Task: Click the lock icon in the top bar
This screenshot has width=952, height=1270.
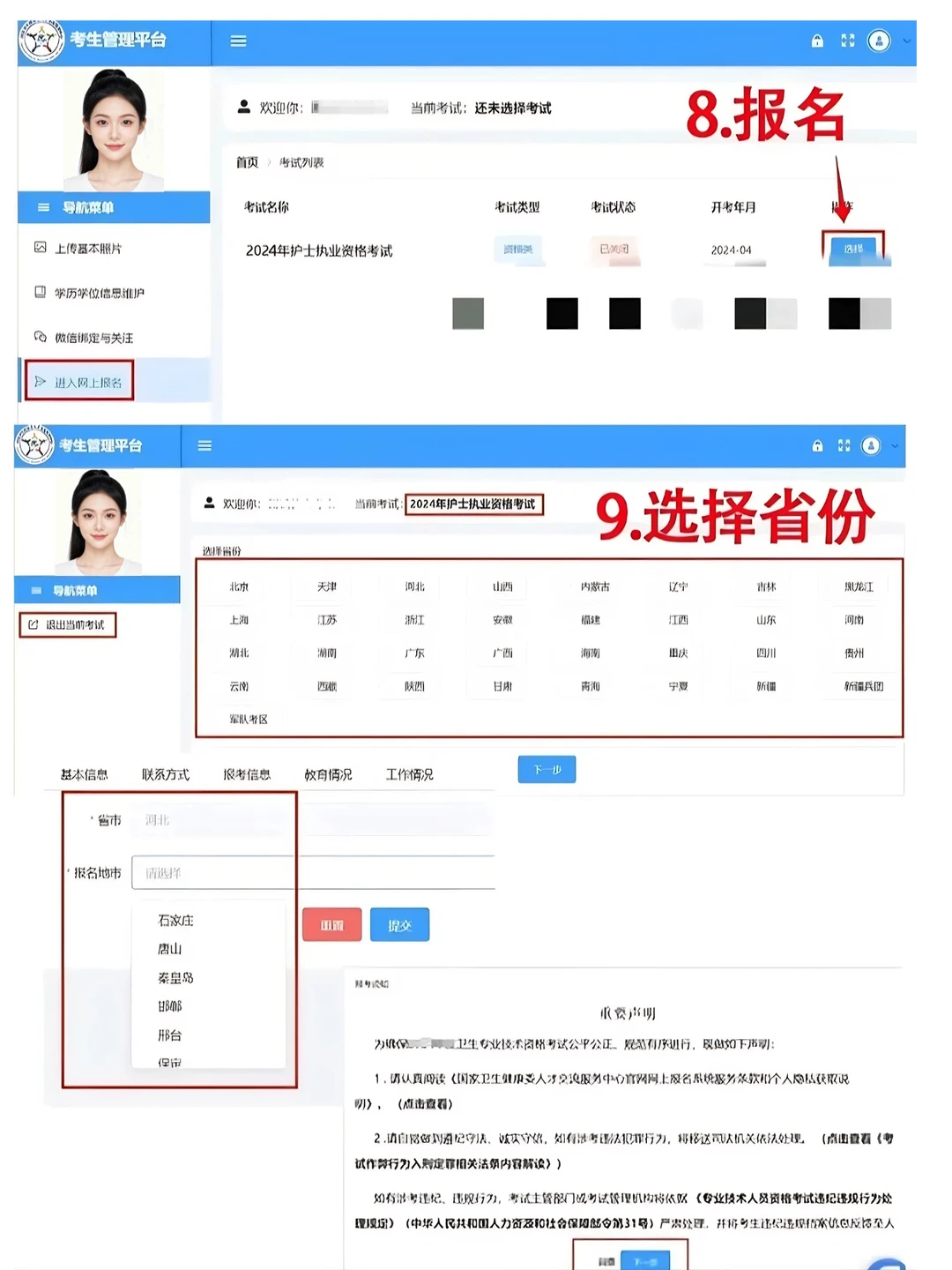Action: click(815, 41)
